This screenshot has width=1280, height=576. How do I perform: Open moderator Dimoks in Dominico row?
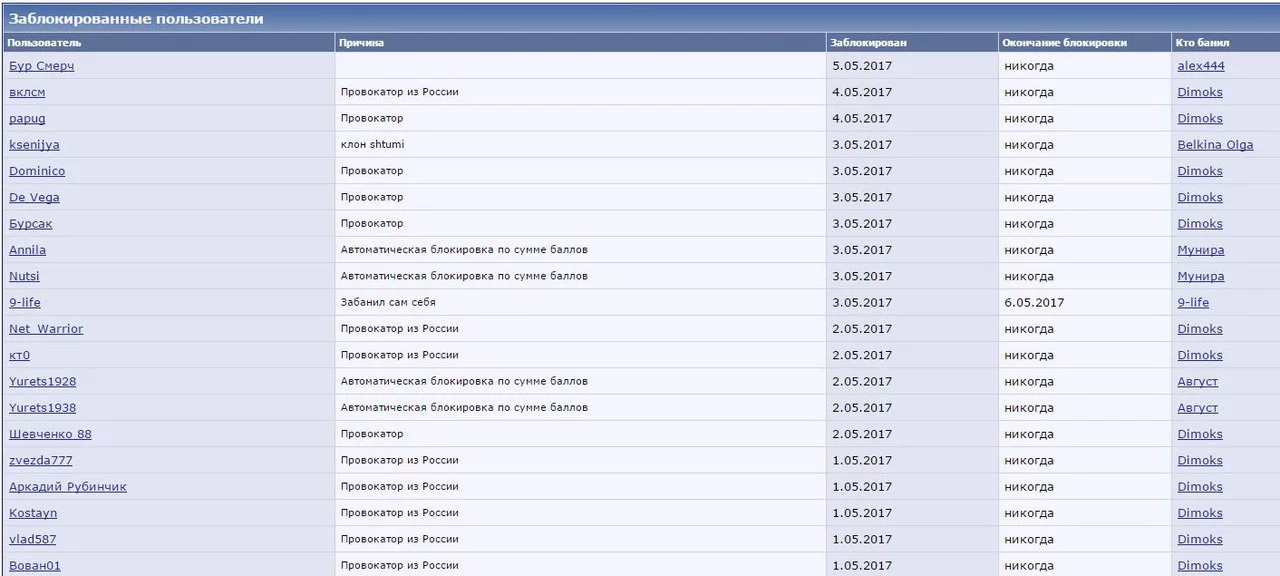pyautogui.click(x=1200, y=171)
